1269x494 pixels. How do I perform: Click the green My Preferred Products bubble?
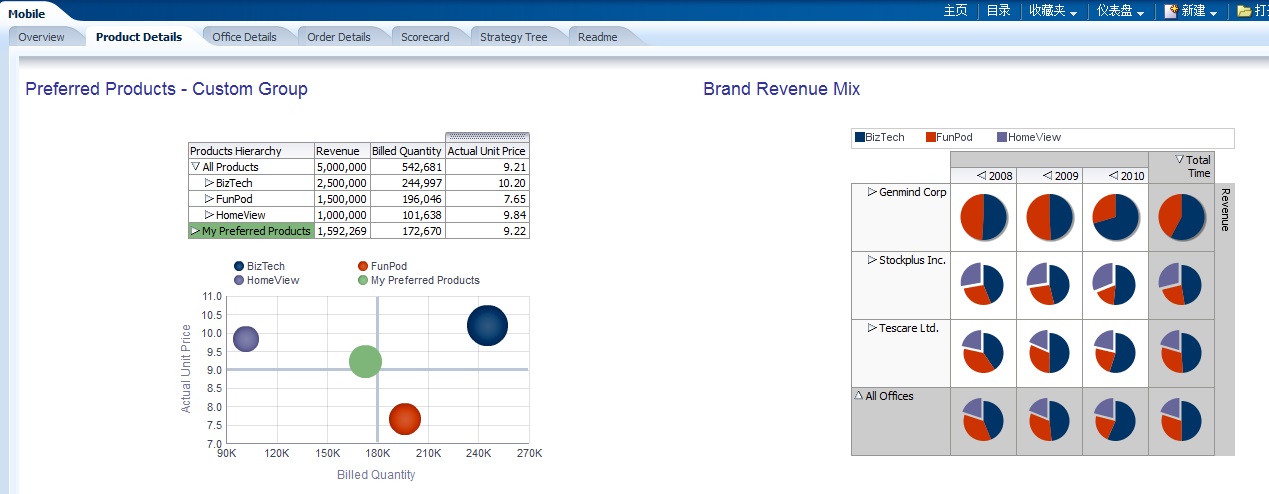366,362
